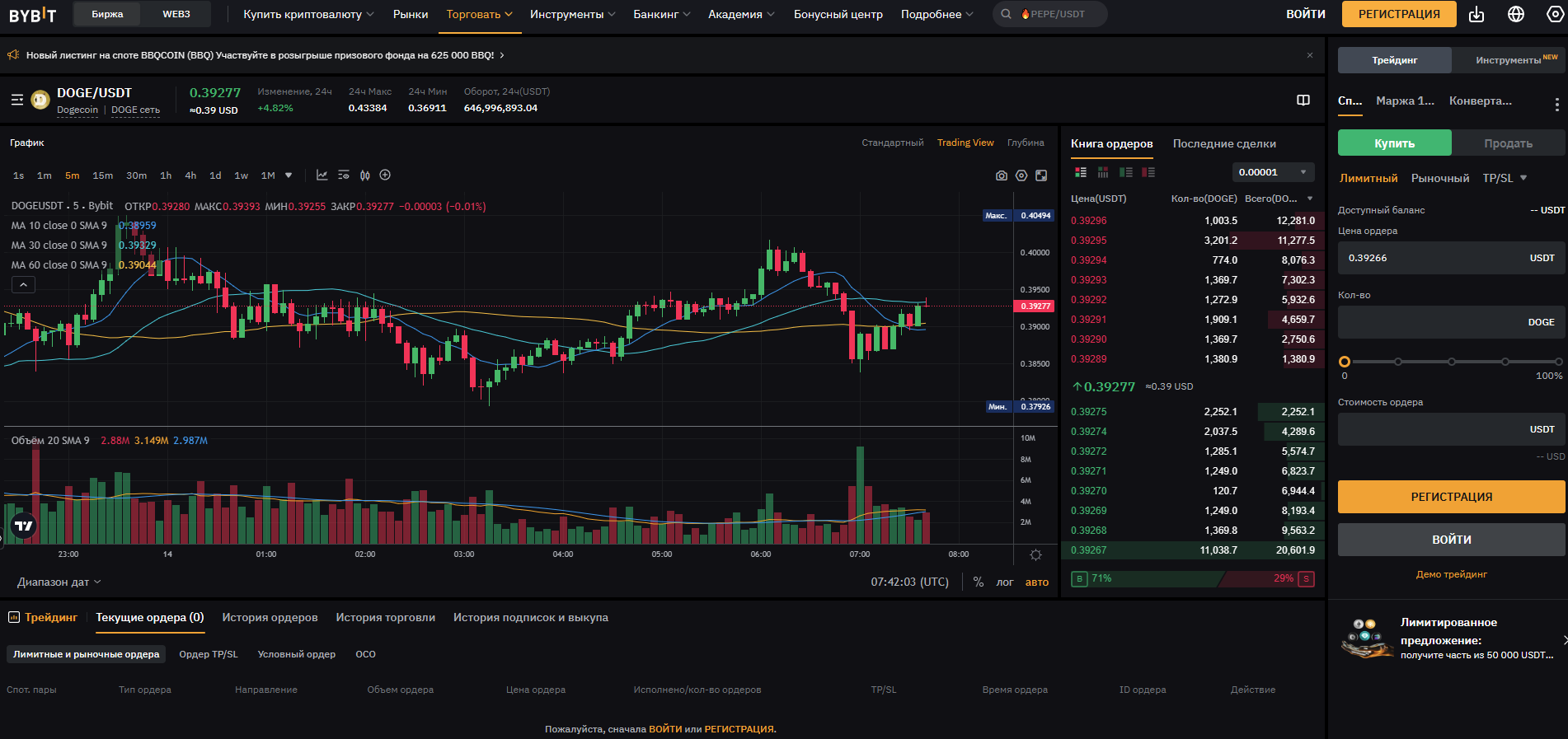Click the orange РЕГИСТРАЦИЯ button in header
The width and height of the screenshot is (1568, 739).
coord(1399,14)
